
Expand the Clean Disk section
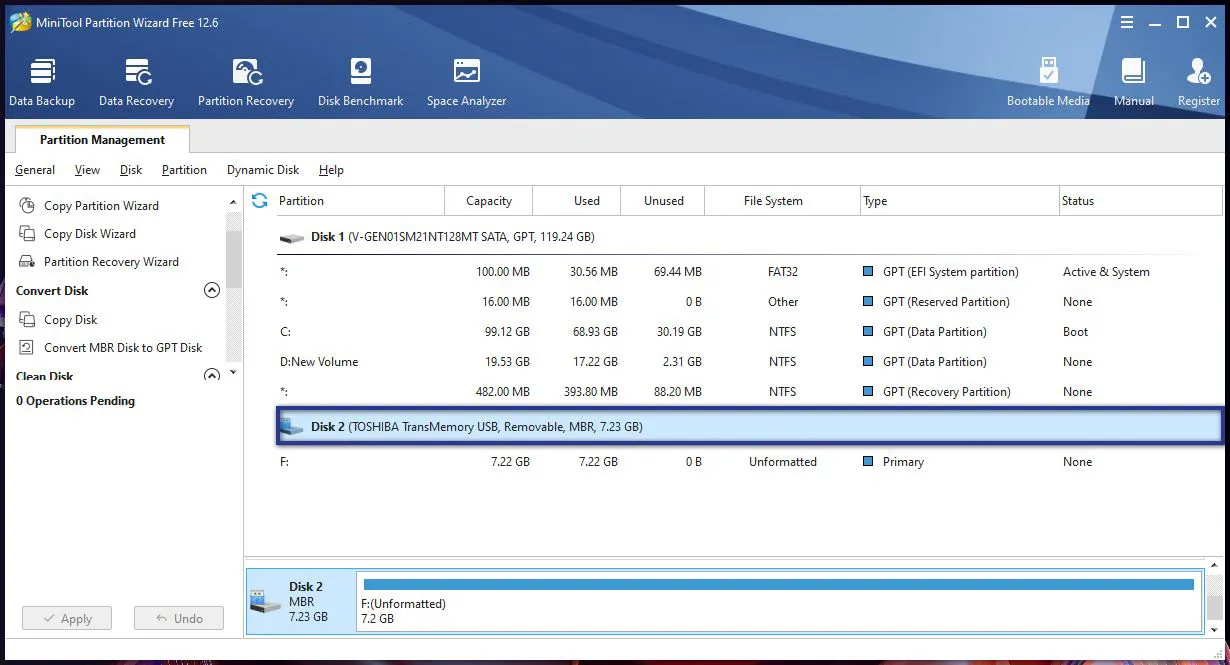point(211,374)
